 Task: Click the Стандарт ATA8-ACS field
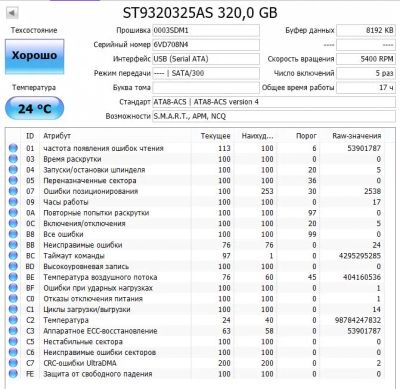point(274,102)
